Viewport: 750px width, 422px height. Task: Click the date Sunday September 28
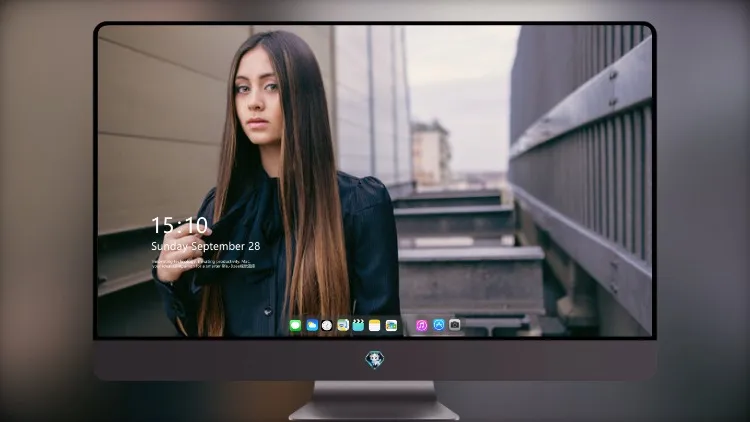tap(206, 246)
